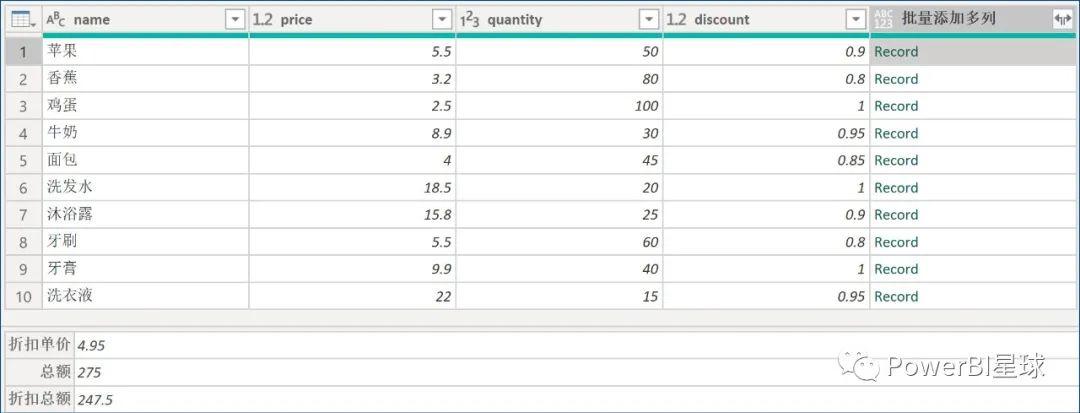This screenshot has height=413, width=1080.
Task: Click the price cell 15.8
Action: coord(352,215)
